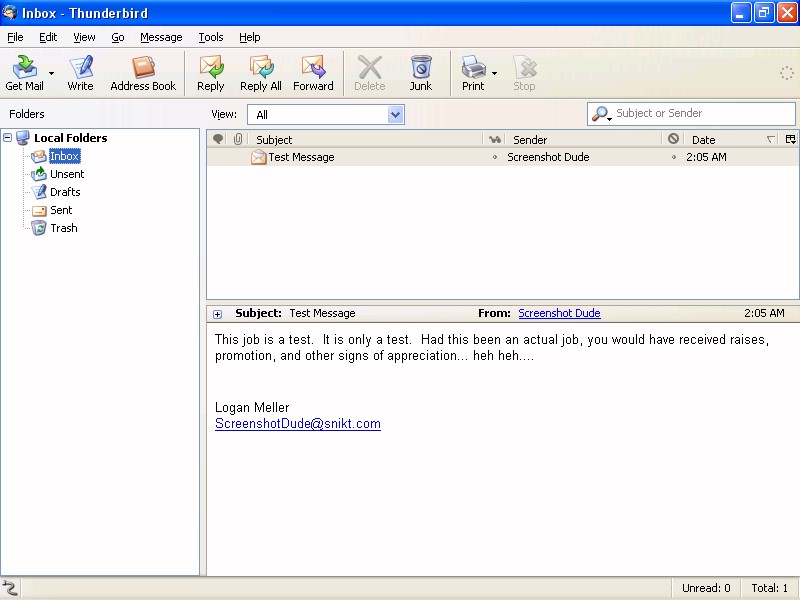Click the Delete toolbar button
The height and width of the screenshot is (600, 800).
click(x=370, y=73)
